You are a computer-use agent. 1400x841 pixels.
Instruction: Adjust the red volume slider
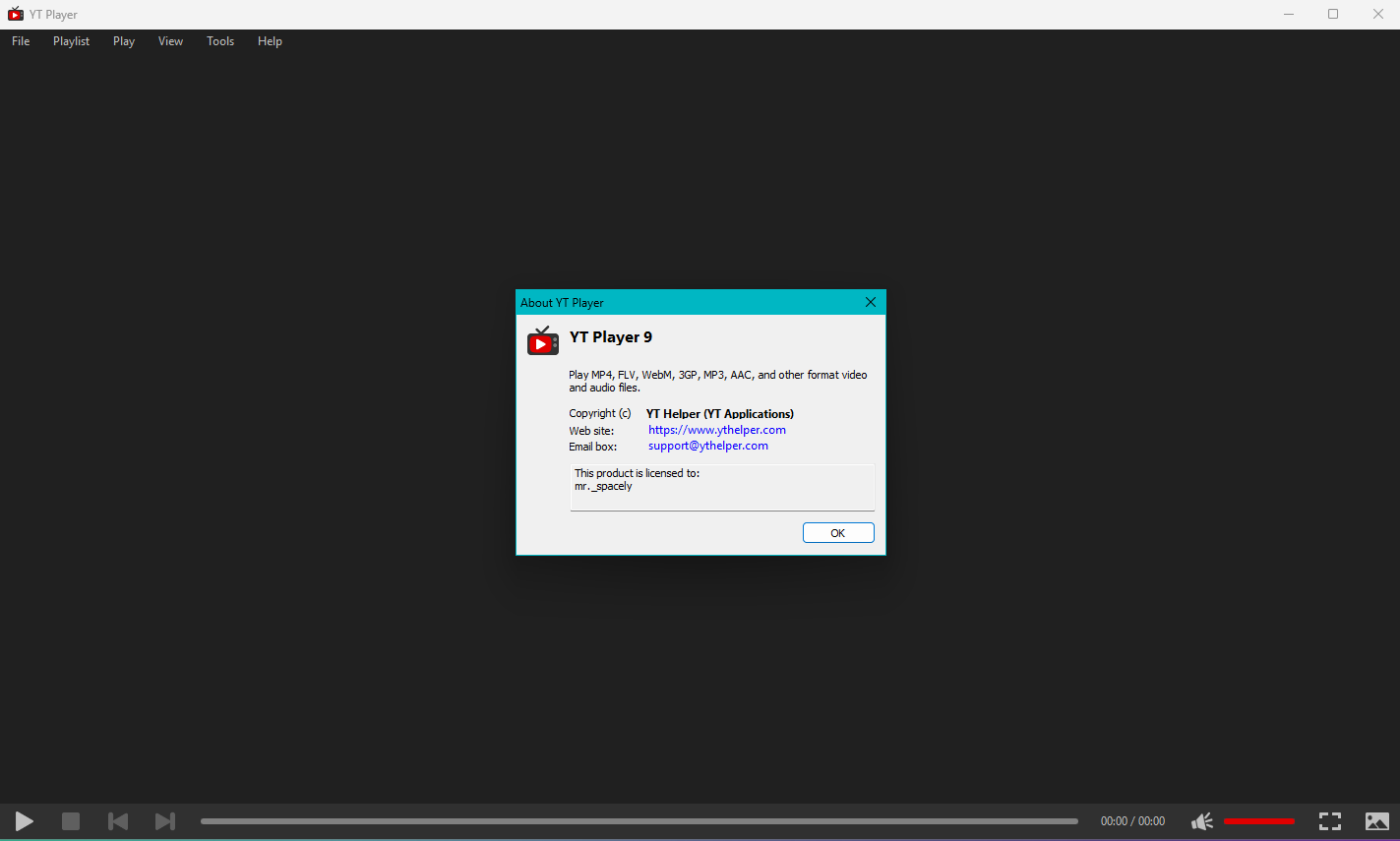[1259, 820]
